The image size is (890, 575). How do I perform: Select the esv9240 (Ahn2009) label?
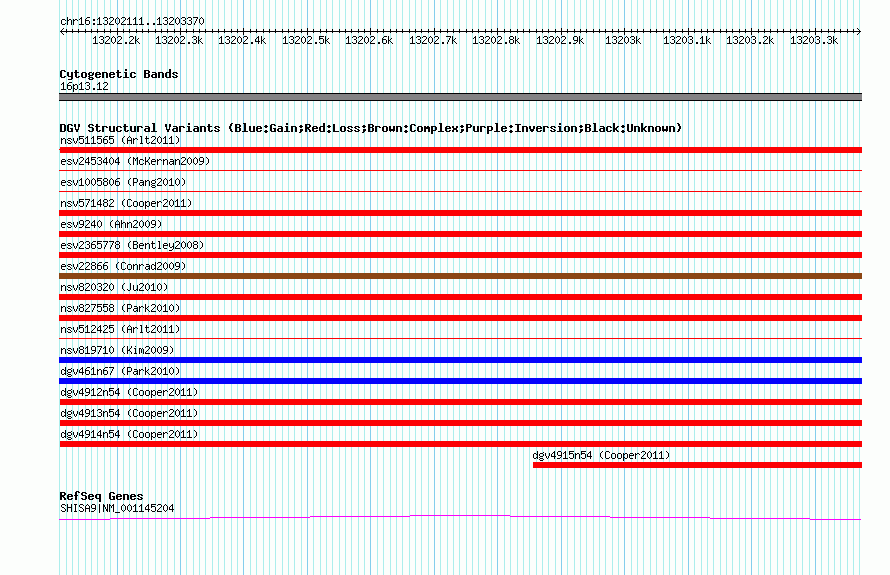point(111,224)
